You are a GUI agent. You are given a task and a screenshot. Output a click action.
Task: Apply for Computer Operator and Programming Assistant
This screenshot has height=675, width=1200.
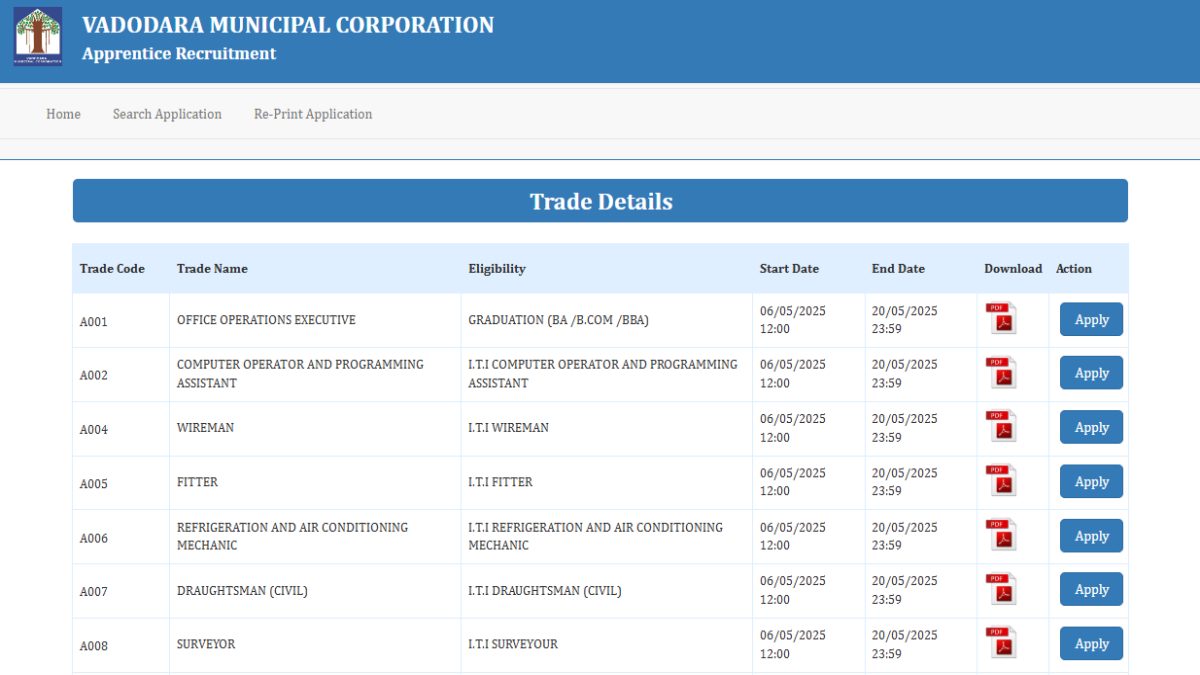tap(1091, 373)
